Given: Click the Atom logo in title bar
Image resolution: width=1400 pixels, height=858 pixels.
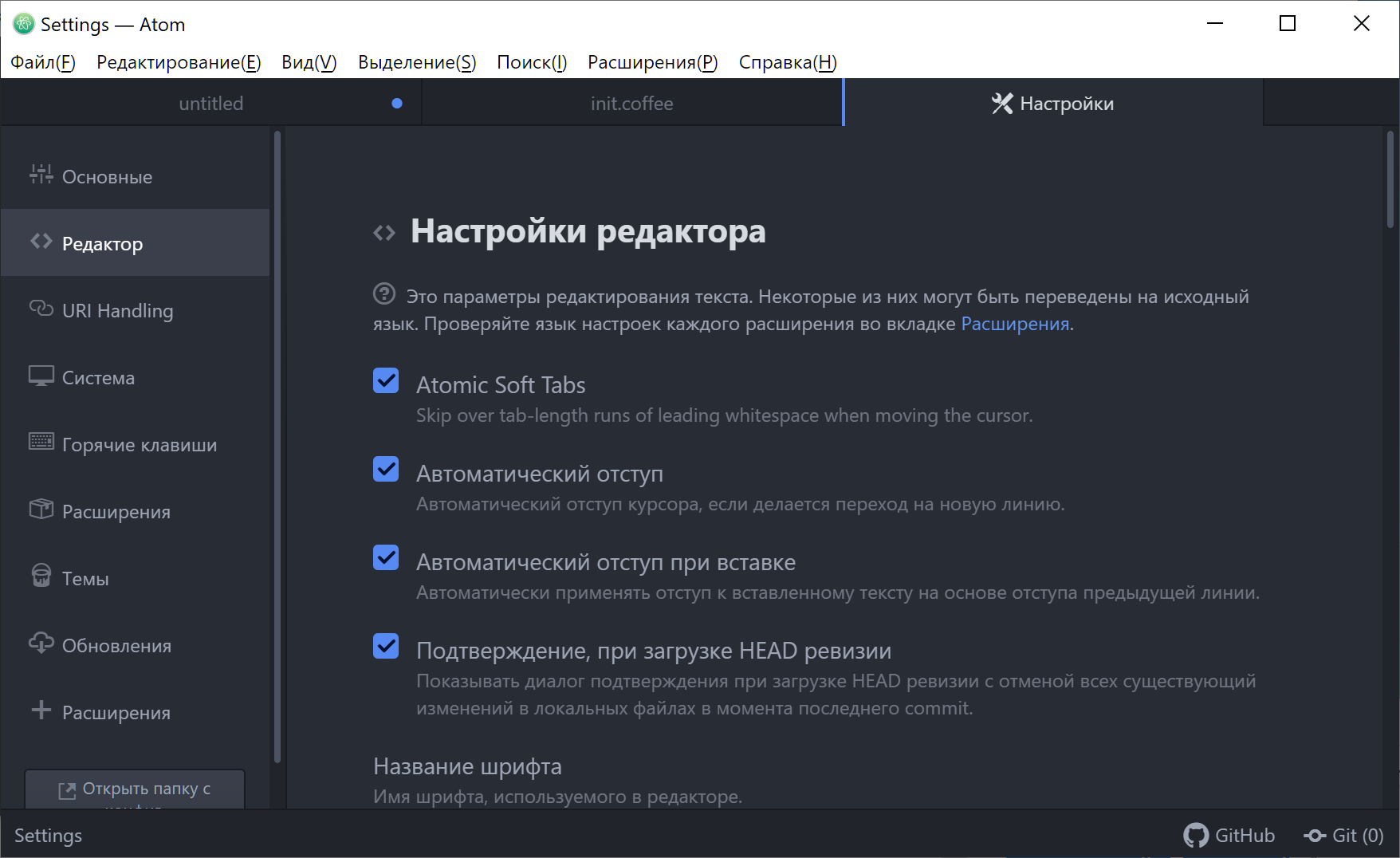Looking at the screenshot, I should (x=23, y=24).
